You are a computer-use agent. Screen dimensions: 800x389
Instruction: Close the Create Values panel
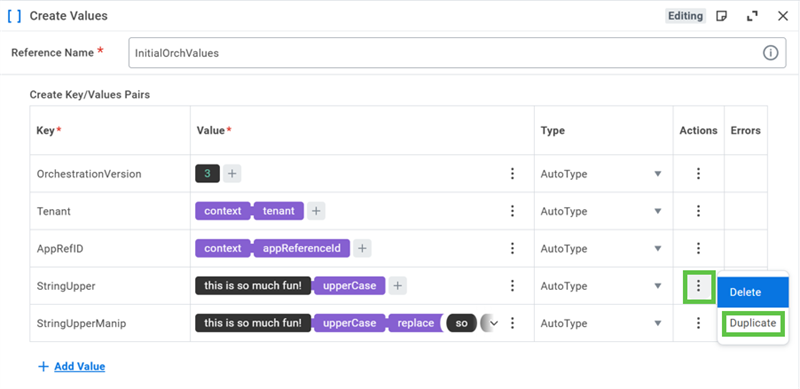pyautogui.click(x=783, y=16)
